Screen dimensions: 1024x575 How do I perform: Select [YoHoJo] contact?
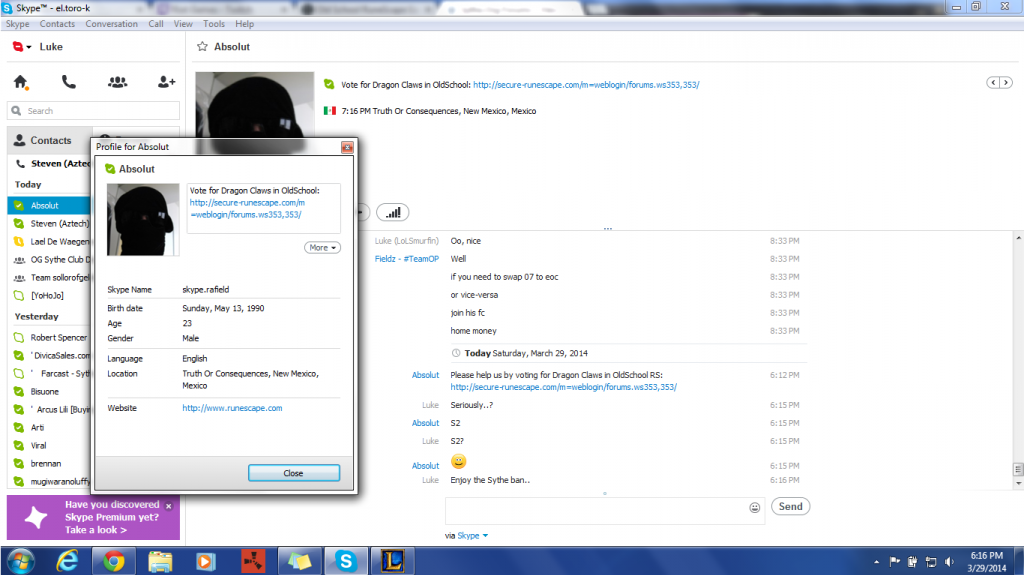pos(50,295)
